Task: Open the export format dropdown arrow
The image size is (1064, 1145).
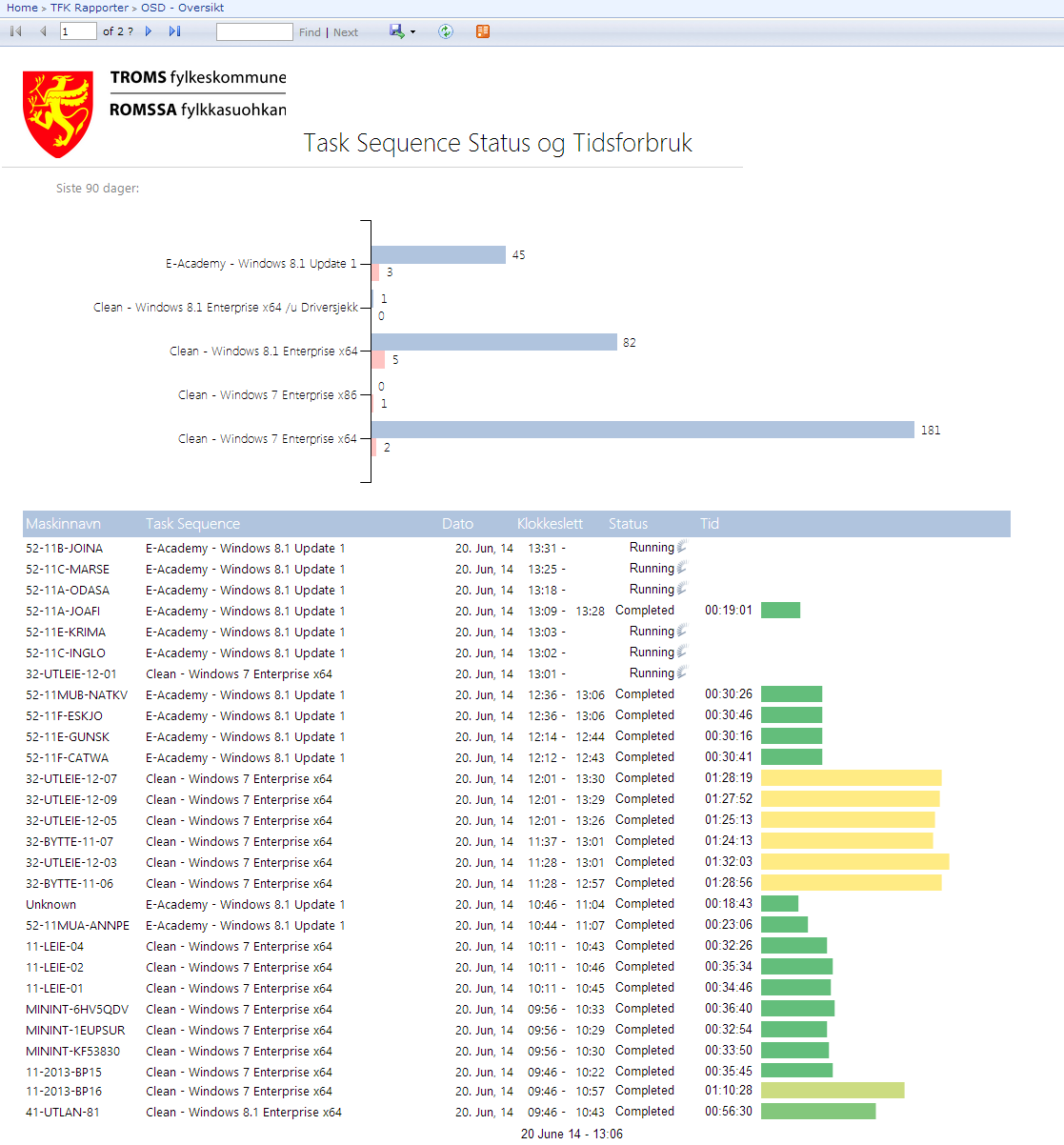Action: 412,30
